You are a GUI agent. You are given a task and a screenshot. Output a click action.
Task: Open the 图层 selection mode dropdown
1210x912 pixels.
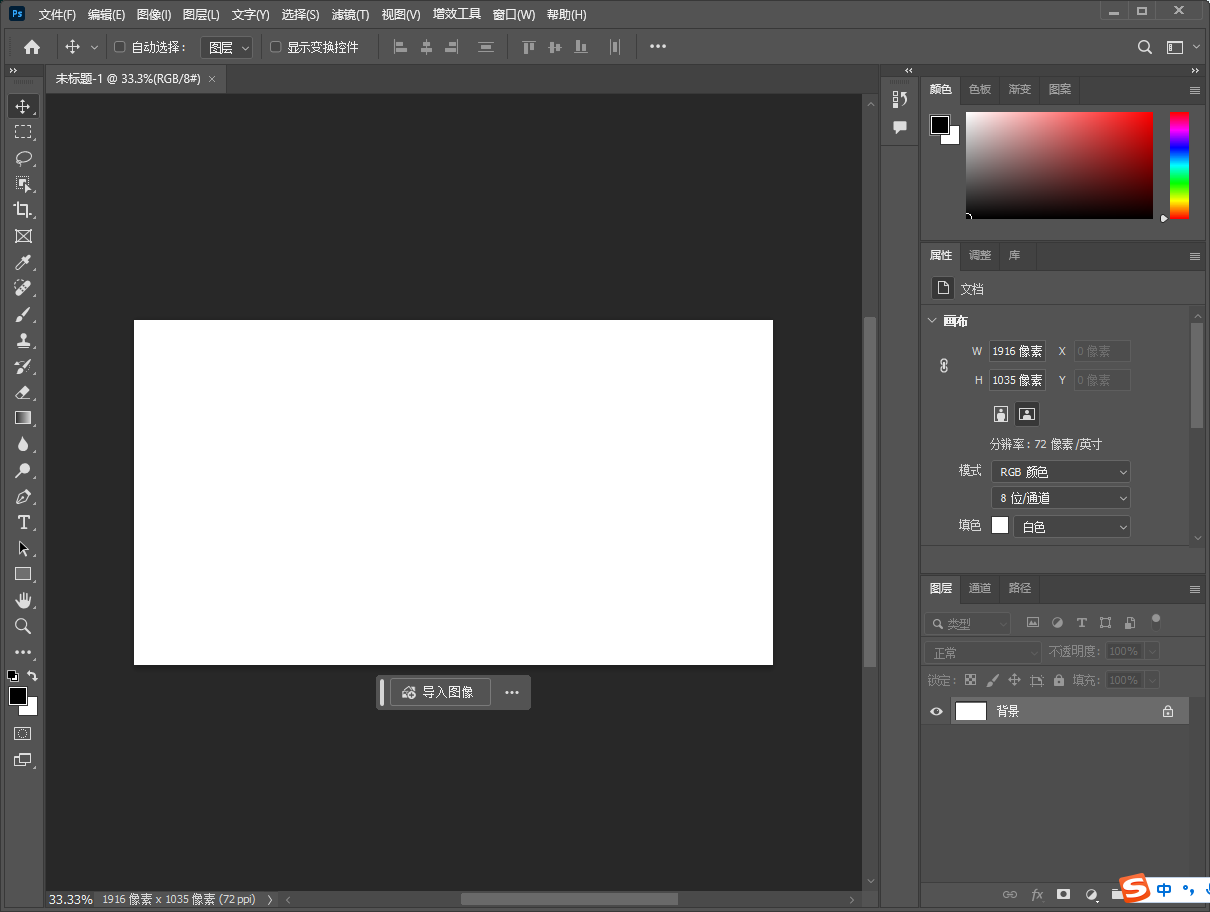point(226,46)
